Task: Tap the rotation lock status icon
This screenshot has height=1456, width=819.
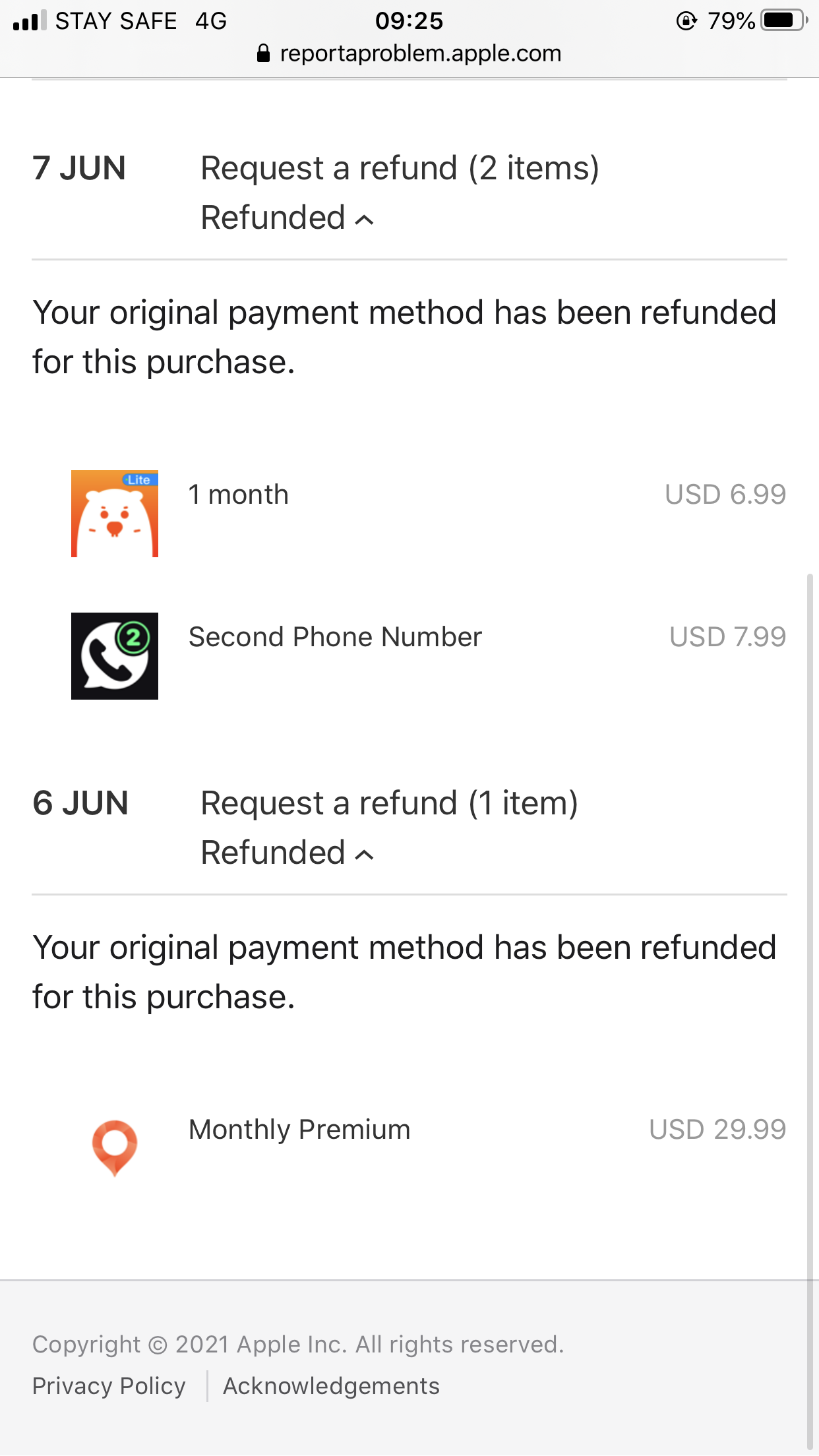Action: (686, 21)
